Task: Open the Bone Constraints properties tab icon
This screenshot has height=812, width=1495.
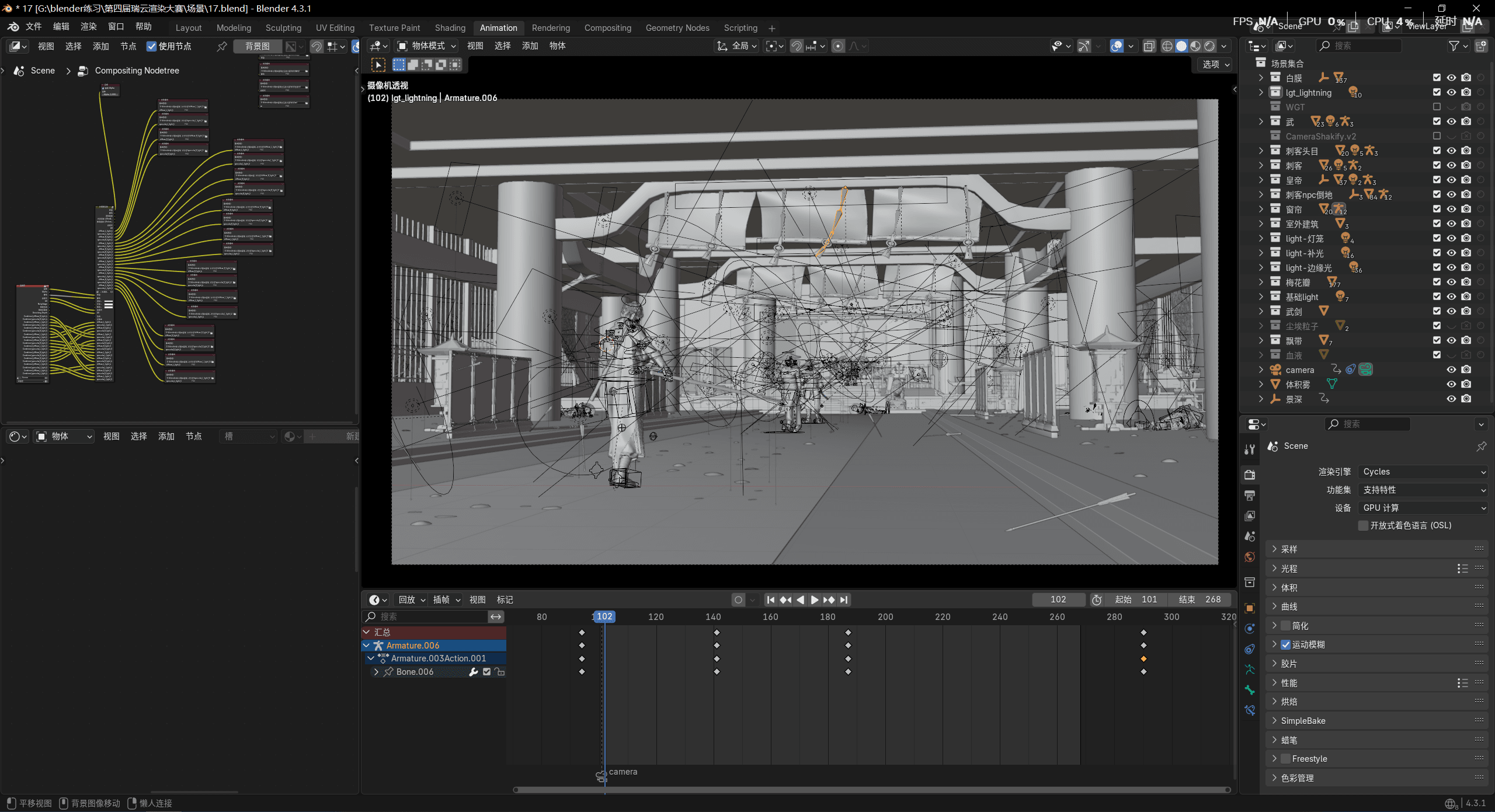Action: pyautogui.click(x=1250, y=710)
